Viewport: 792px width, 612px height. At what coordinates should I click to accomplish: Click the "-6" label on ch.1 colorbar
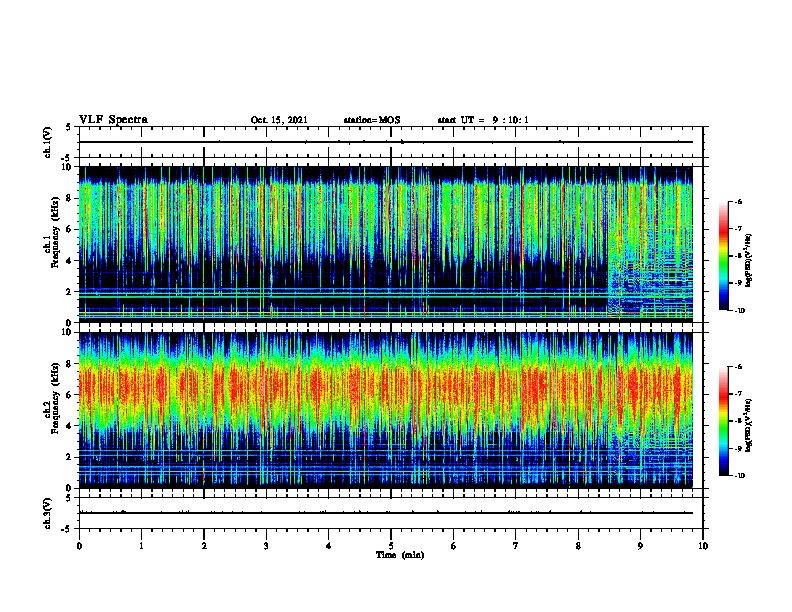[738, 201]
